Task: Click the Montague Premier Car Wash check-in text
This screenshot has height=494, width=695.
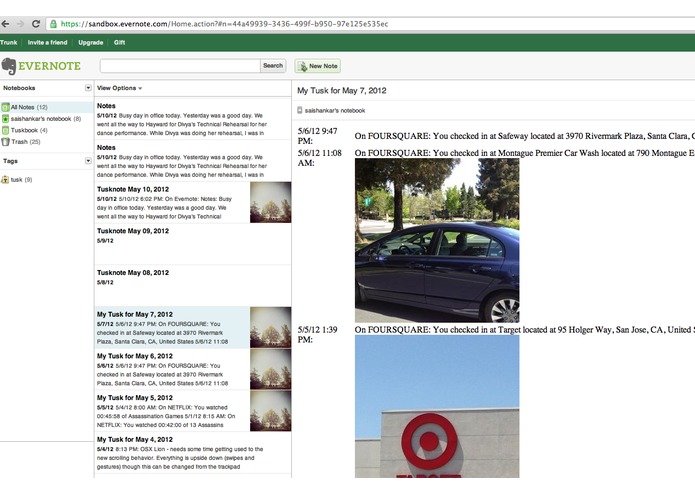Action: tap(524, 153)
